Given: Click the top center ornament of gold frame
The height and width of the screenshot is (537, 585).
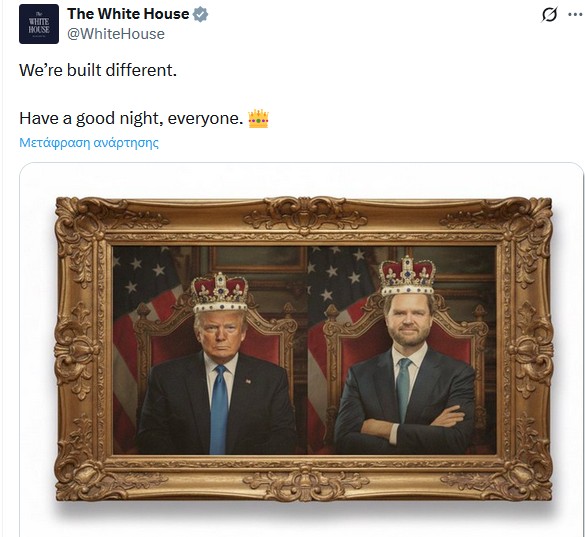Looking at the screenshot, I should click(305, 215).
